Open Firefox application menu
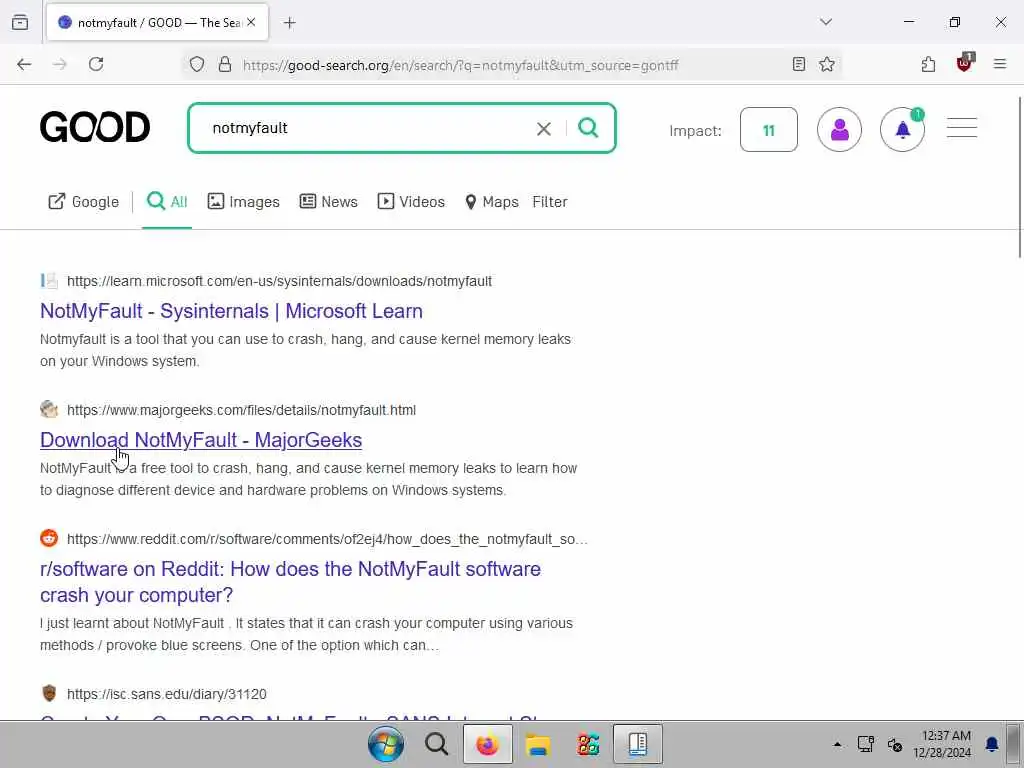 [x=1000, y=64]
